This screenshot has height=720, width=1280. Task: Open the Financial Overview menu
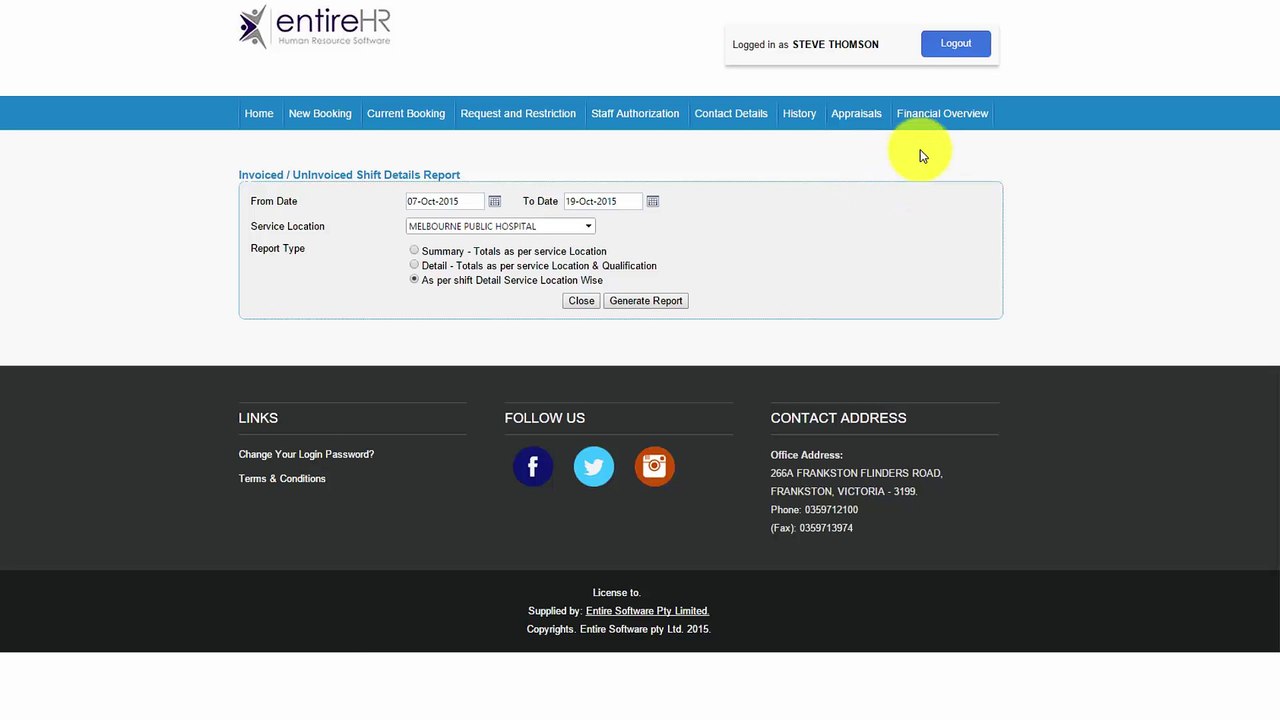[942, 113]
